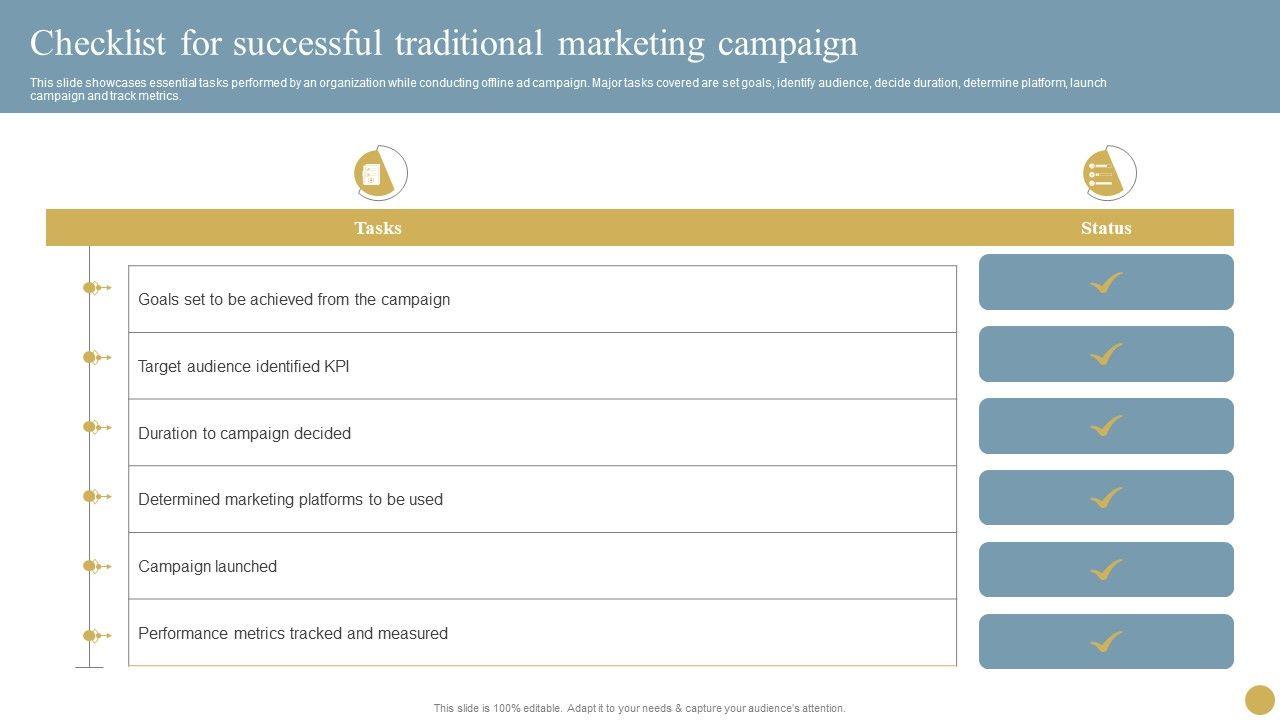Viewport: 1280px width, 720px height.
Task: Click the bullet marker beside Duration row
Action: (91, 427)
